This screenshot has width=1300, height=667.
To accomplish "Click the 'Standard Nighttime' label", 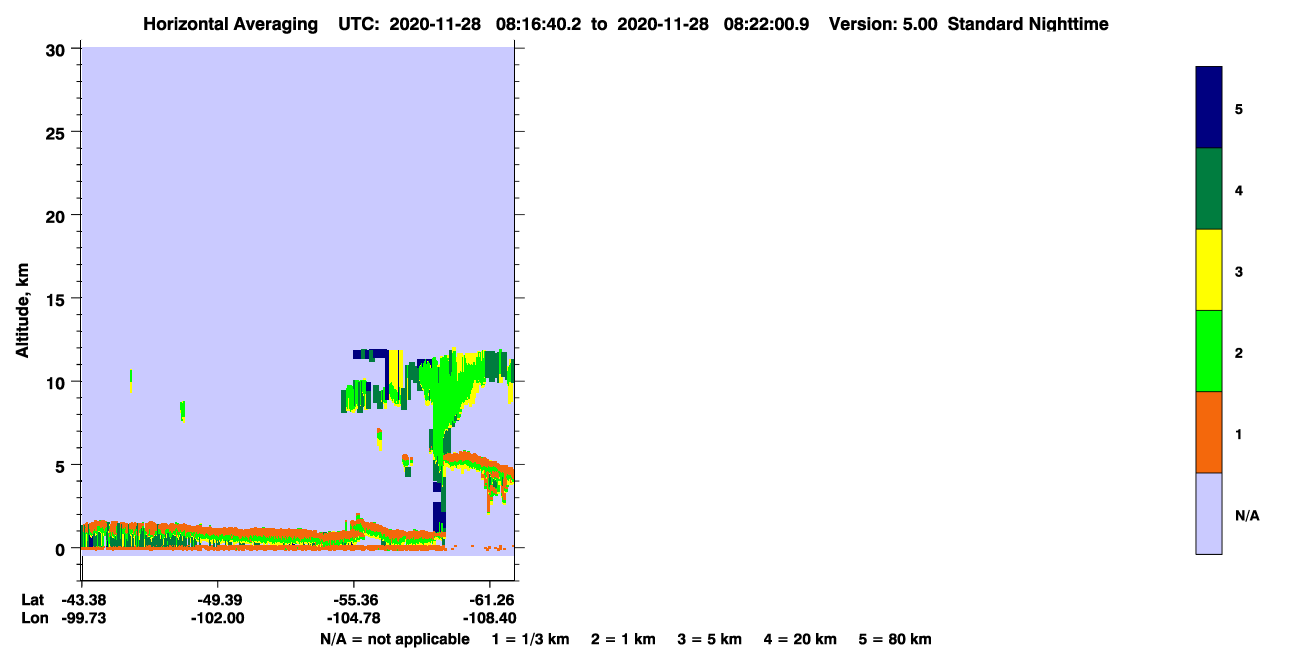I will 1028,24.
